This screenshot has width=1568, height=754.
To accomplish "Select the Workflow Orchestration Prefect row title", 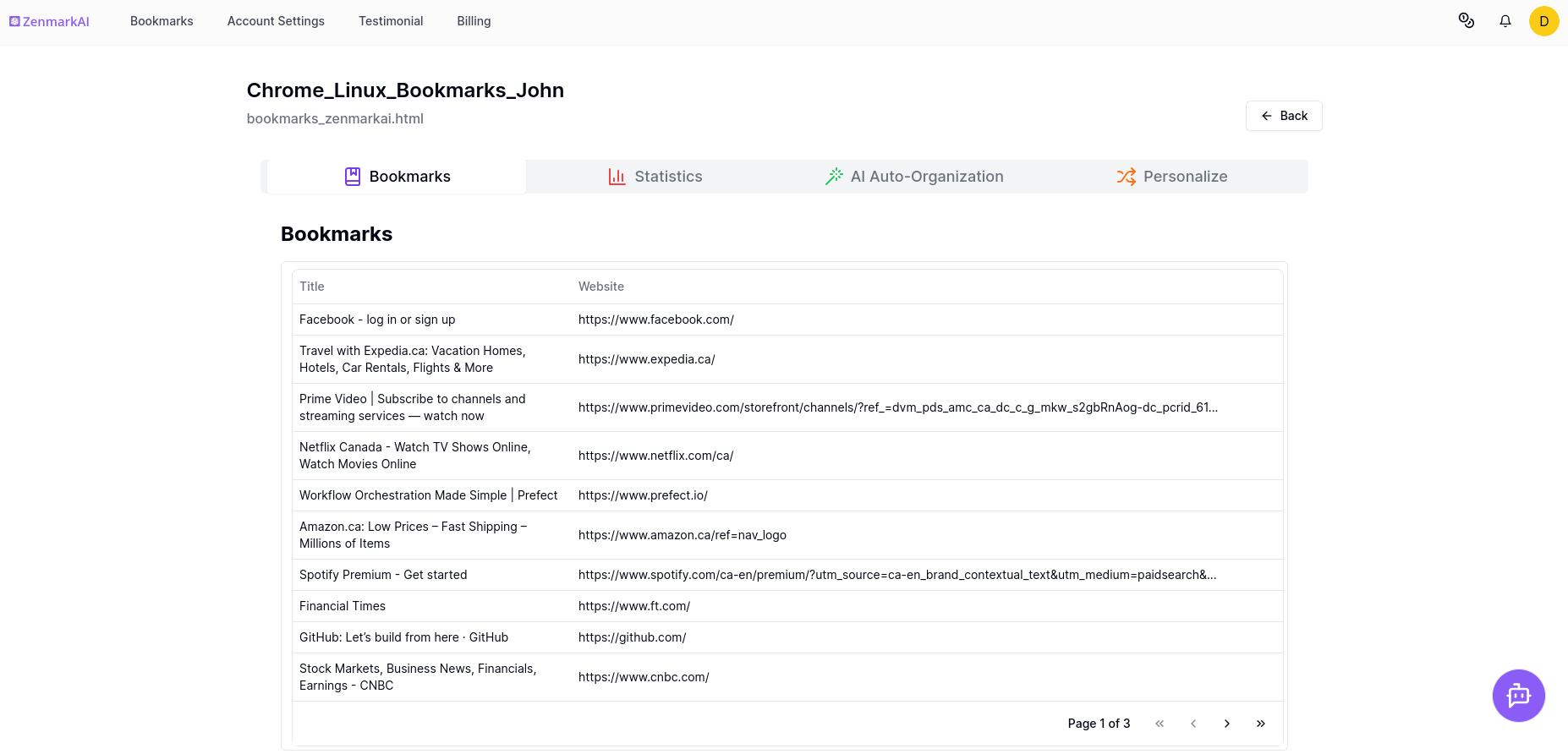I will click(429, 495).
